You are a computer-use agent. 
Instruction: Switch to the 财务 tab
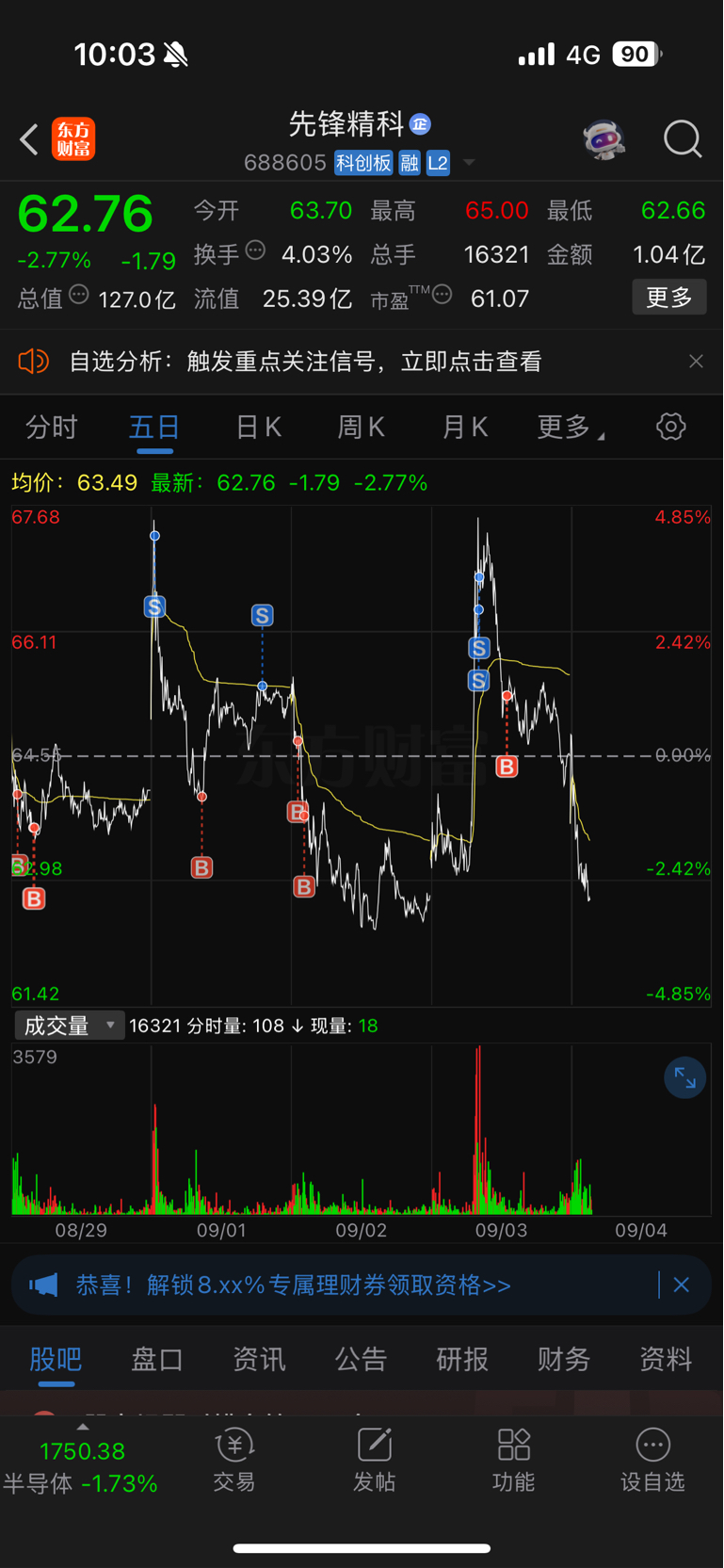pos(564,1359)
